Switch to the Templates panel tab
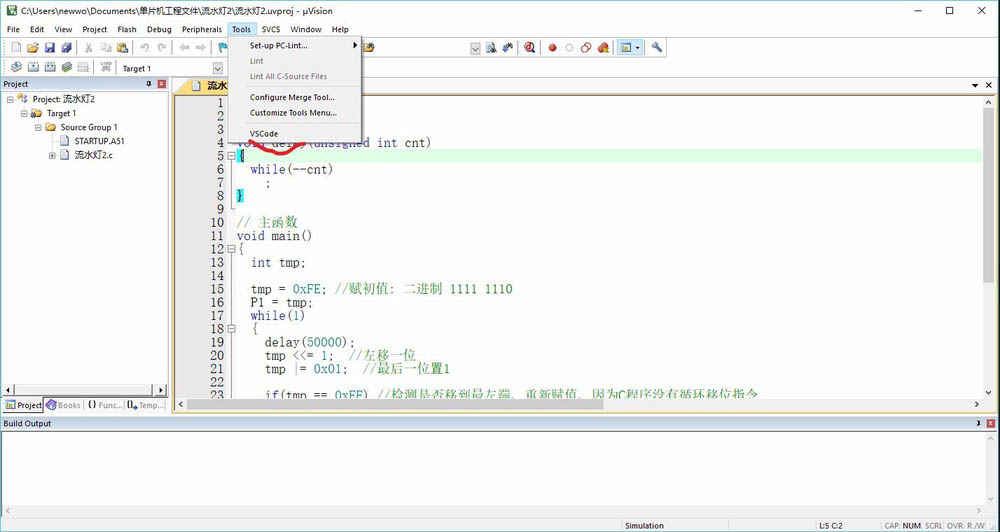Image resolution: width=1000 pixels, height=532 pixels. 145,405
